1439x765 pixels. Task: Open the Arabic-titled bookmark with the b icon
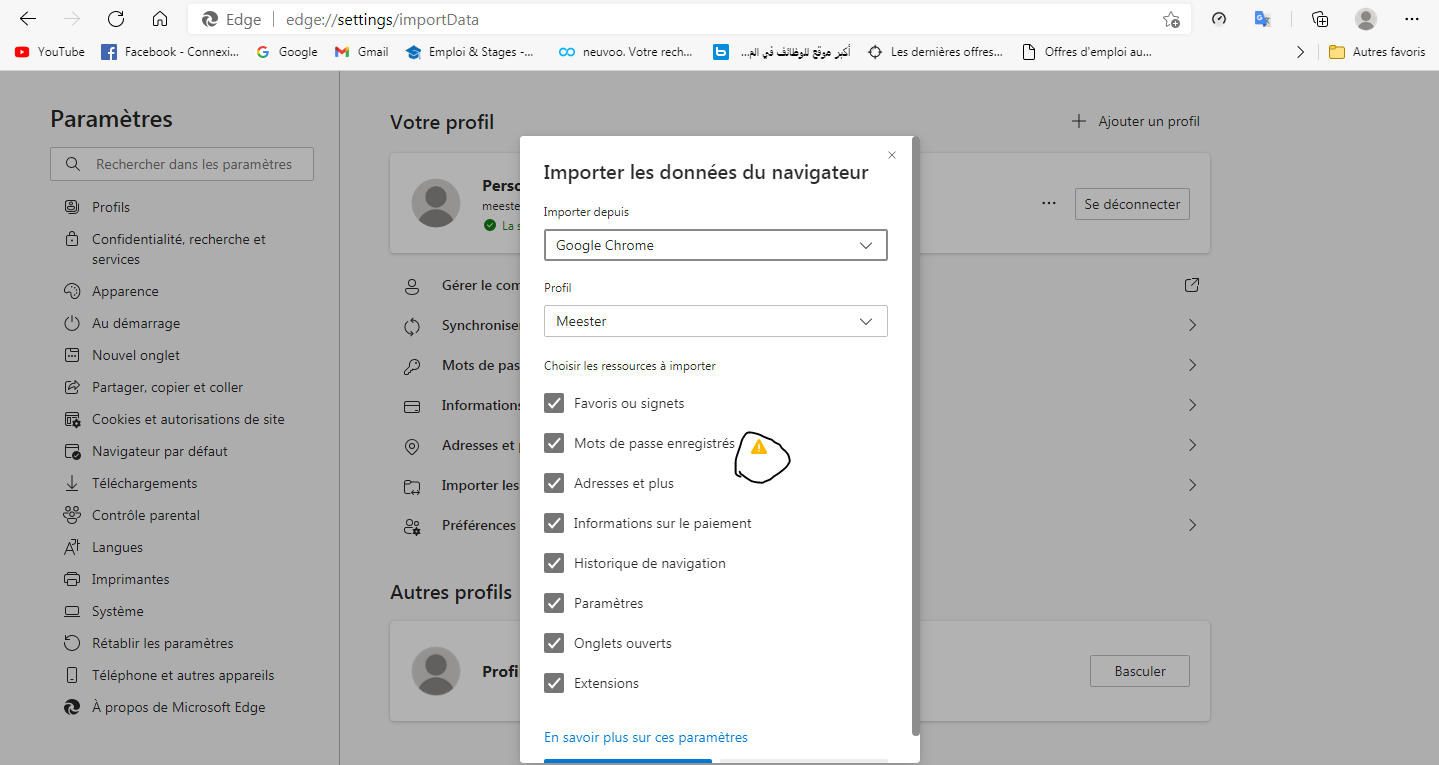click(781, 52)
